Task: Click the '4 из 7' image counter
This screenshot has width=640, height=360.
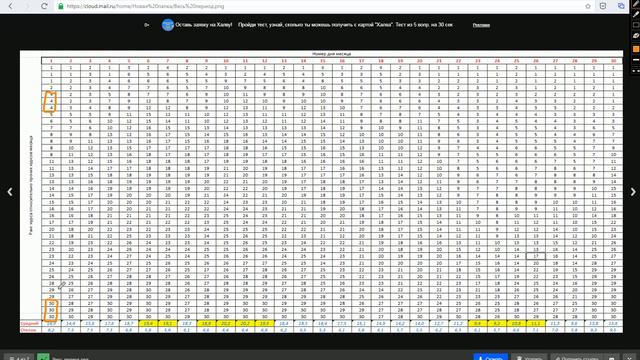Action: 19,358
